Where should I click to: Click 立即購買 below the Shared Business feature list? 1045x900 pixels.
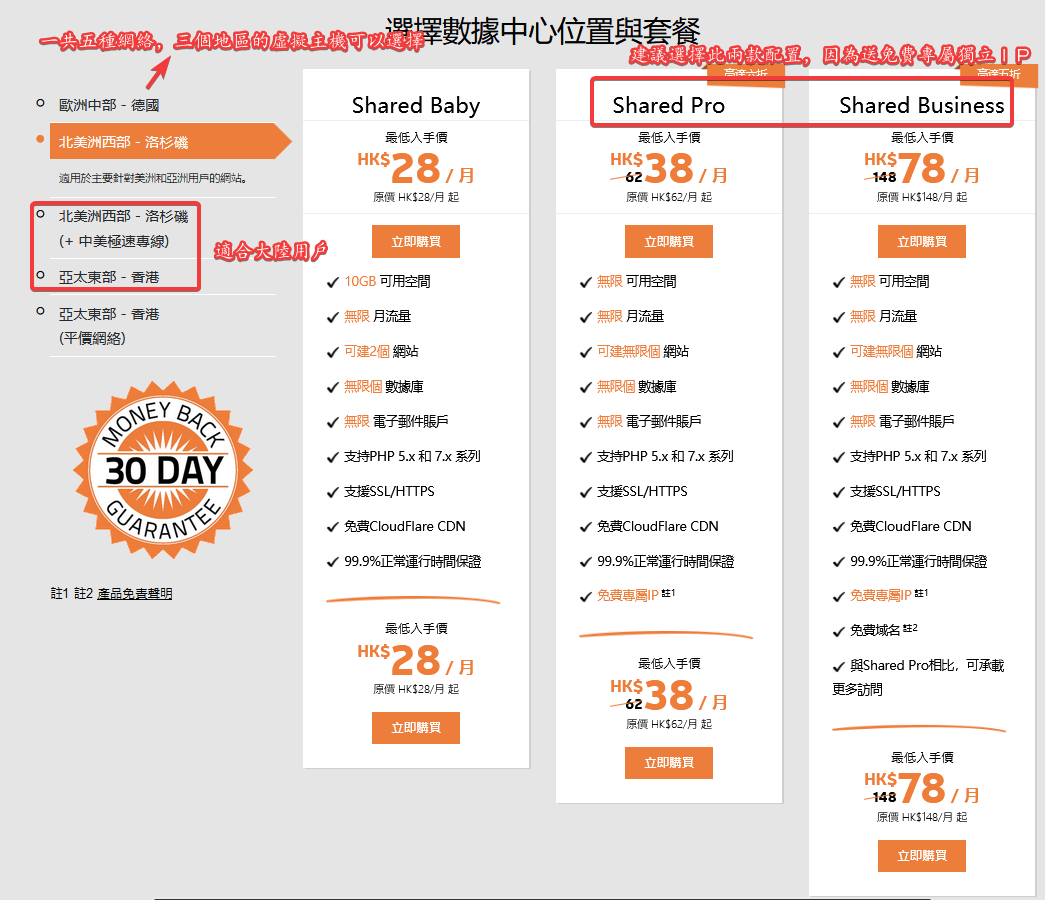(922, 855)
